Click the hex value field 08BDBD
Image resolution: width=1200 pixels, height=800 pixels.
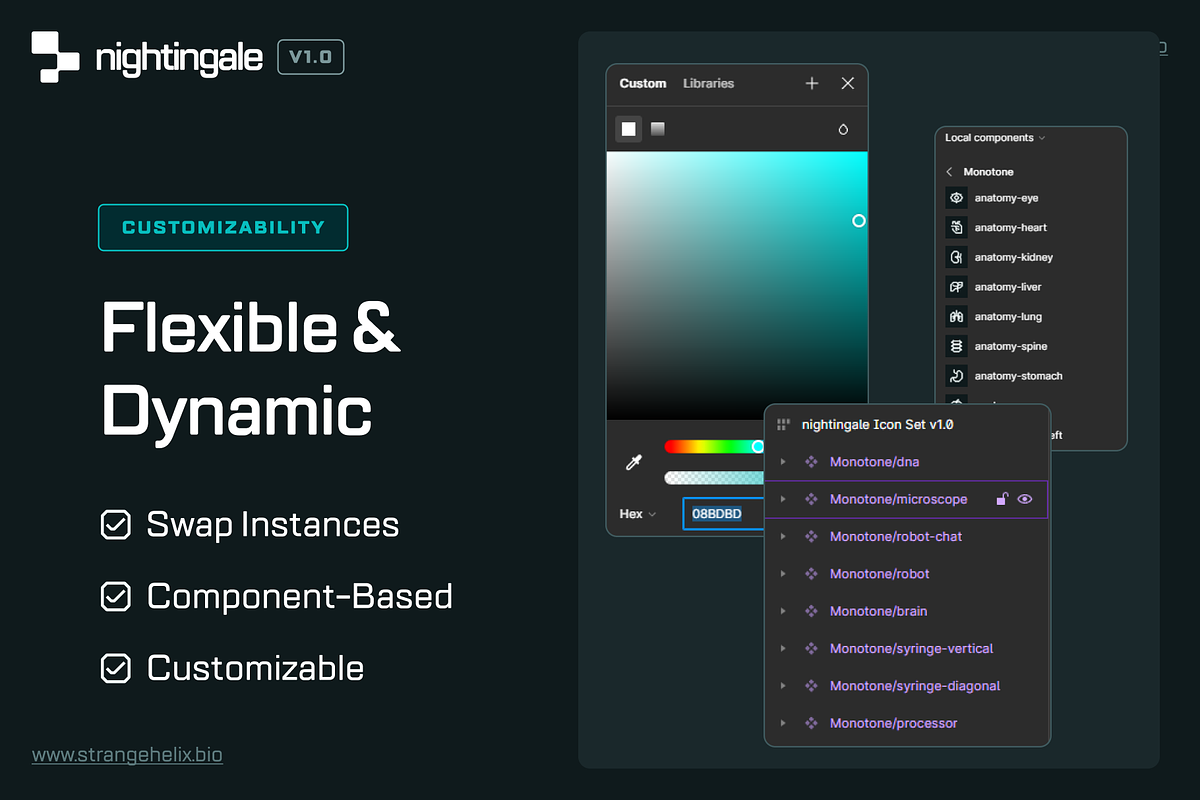723,514
